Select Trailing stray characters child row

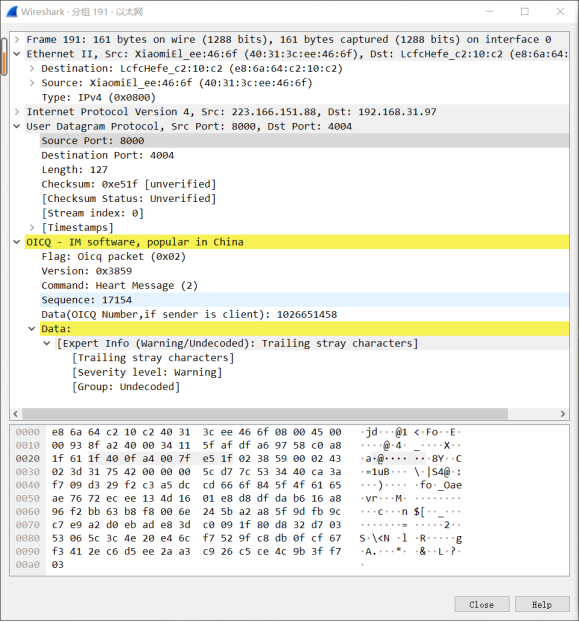pos(320,358)
